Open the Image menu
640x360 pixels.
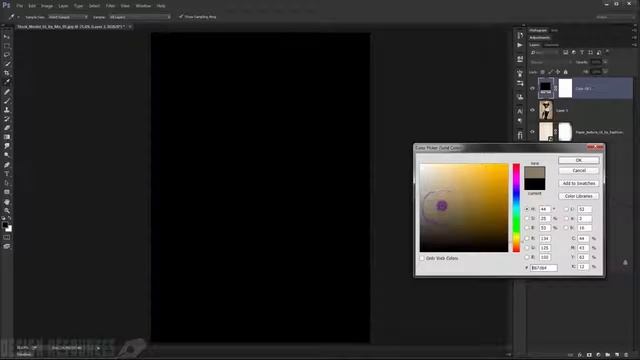coord(47,6)
